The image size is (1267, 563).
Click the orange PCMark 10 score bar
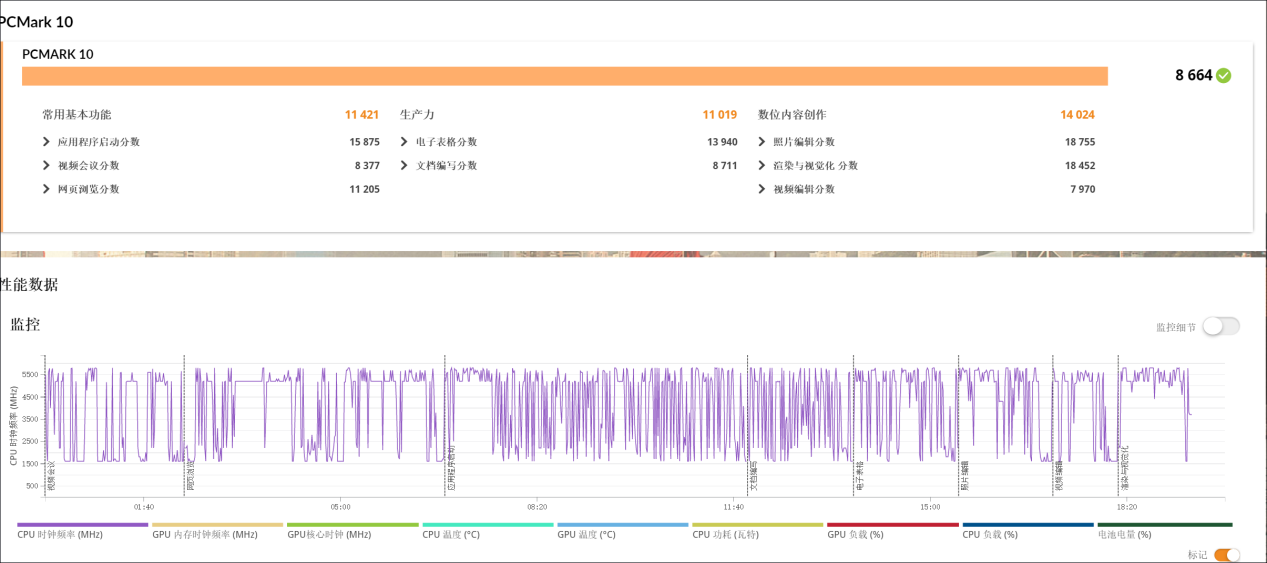(564, 76)
